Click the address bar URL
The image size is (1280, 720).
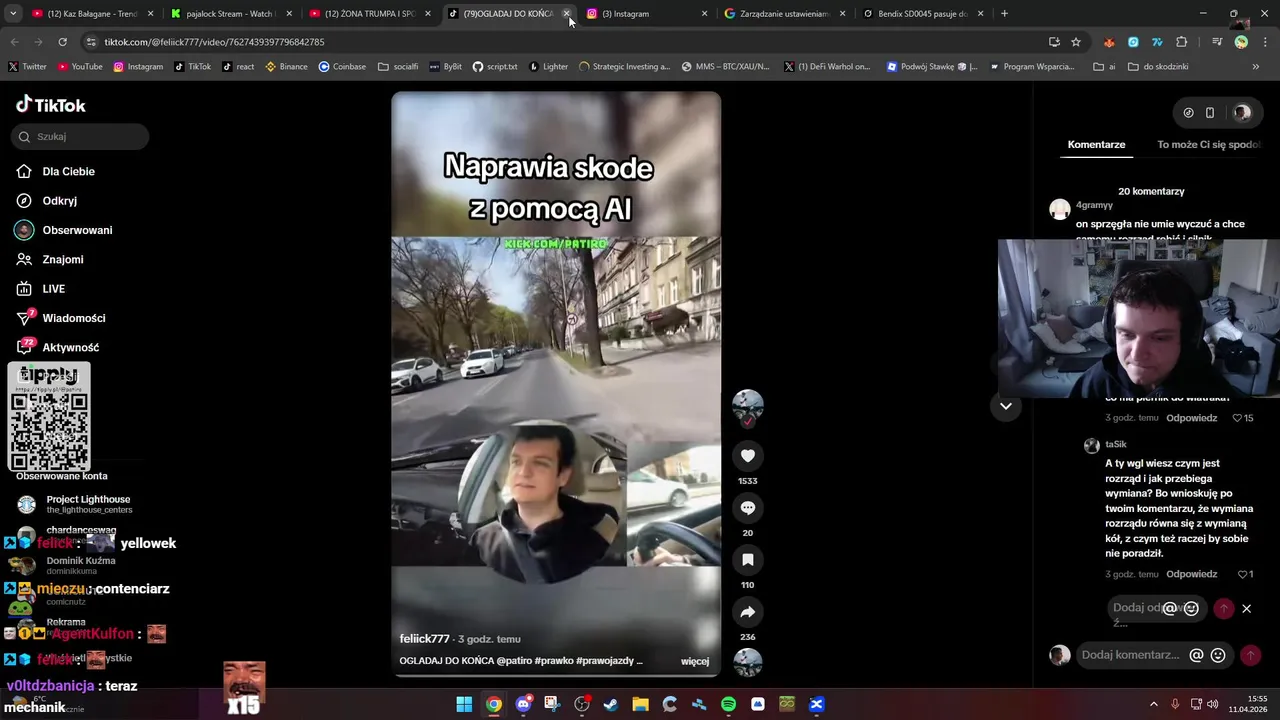214,42
